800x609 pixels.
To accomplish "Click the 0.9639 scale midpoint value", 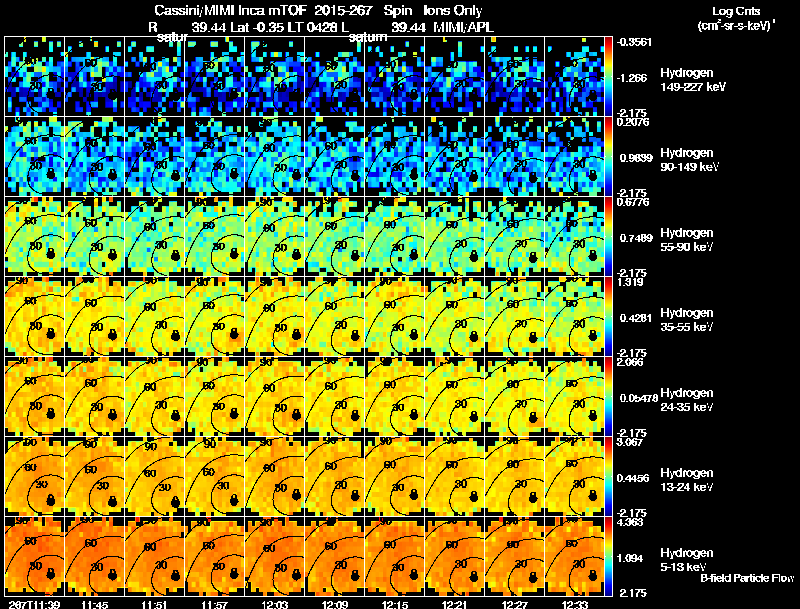I will point(636,158).
